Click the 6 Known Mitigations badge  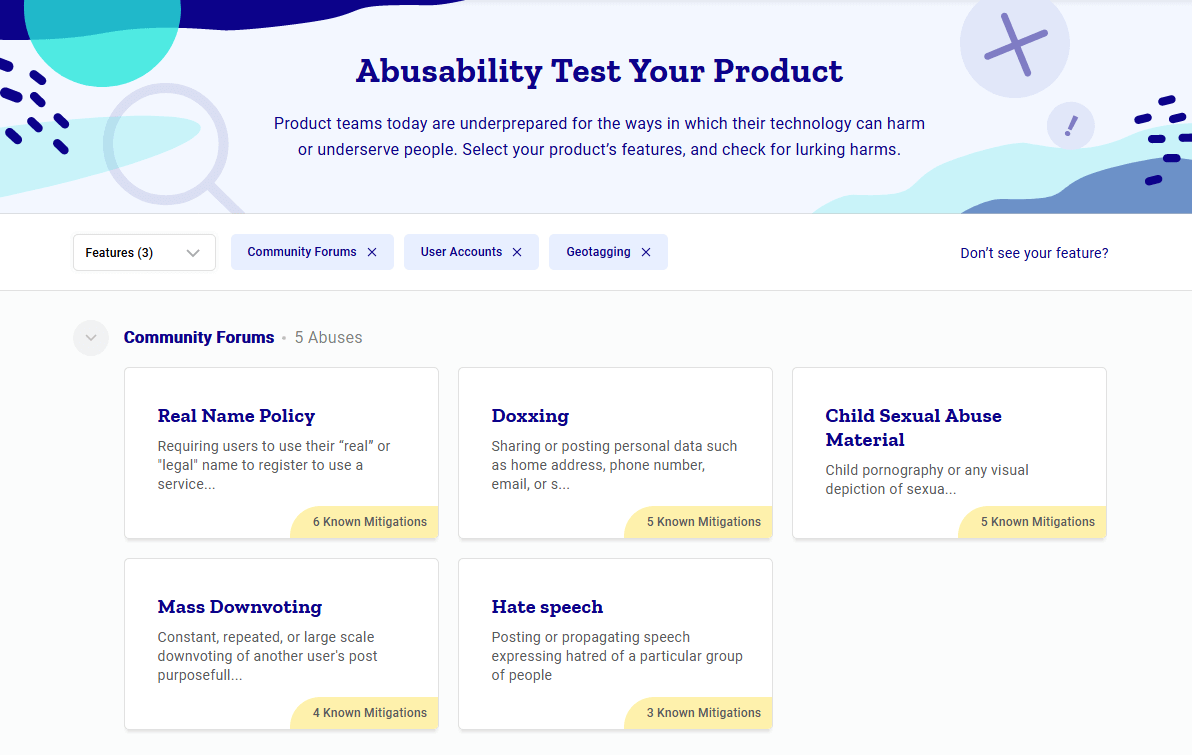click(x=365, y=522)
